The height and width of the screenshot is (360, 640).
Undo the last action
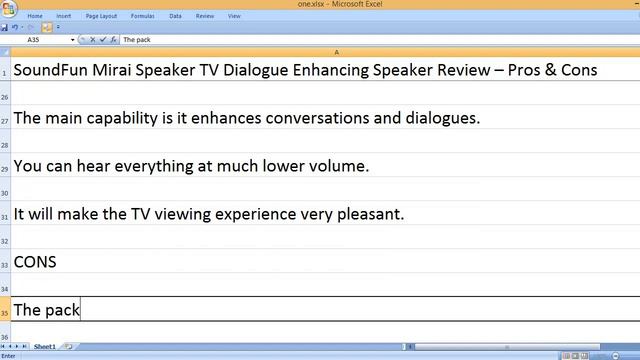(x=15, y=27)
